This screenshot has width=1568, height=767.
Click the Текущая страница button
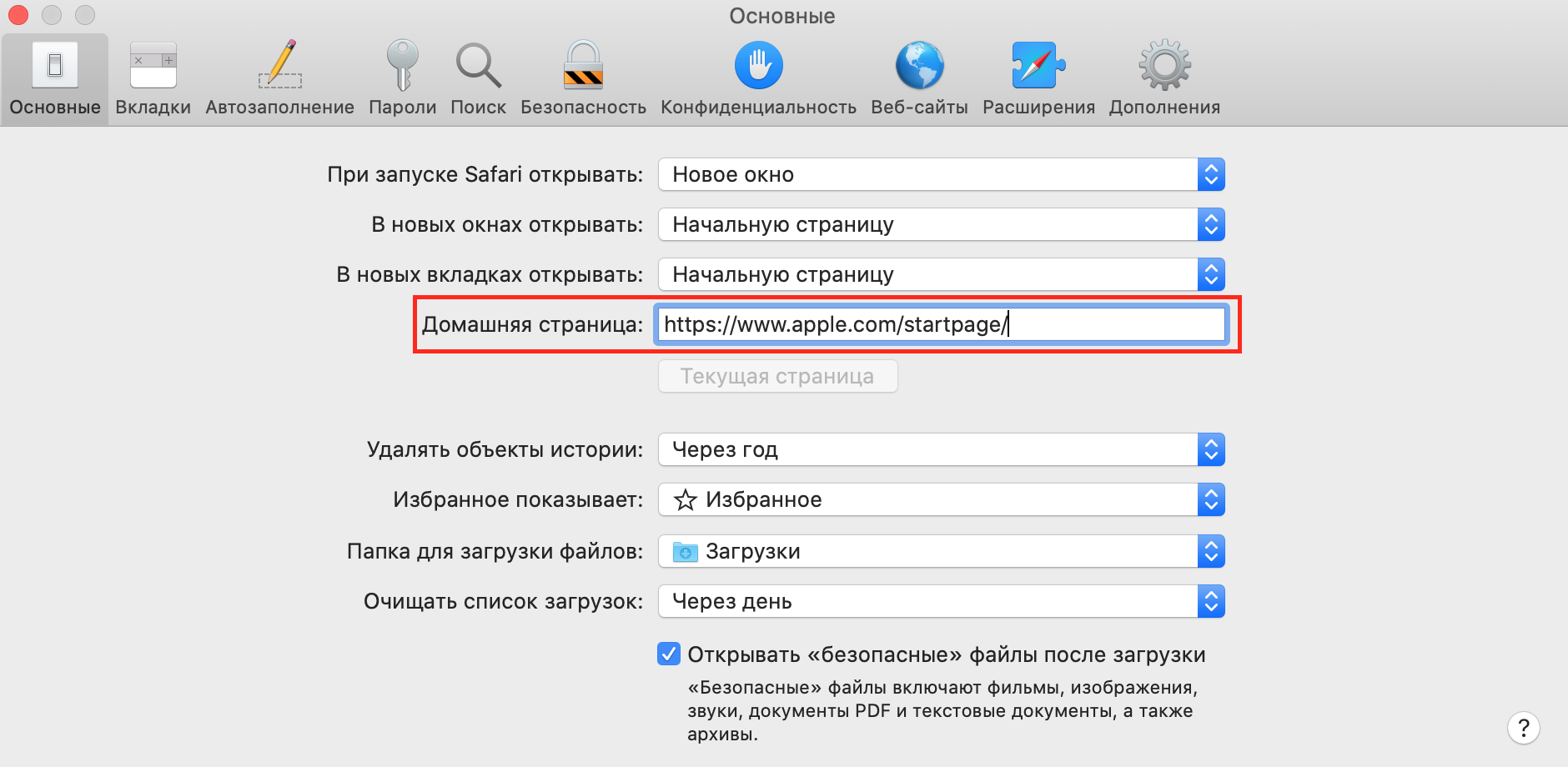(x=777, y=376)
